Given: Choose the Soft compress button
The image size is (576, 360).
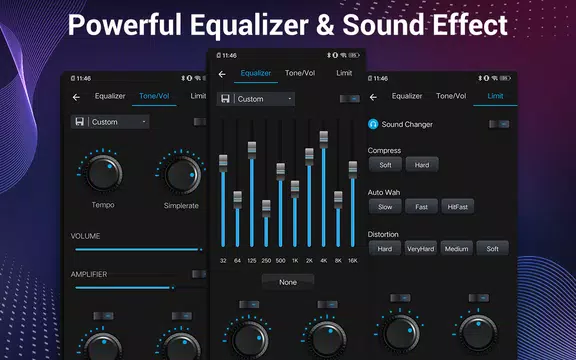Looking at the screenshot, I should coord(385,165).
